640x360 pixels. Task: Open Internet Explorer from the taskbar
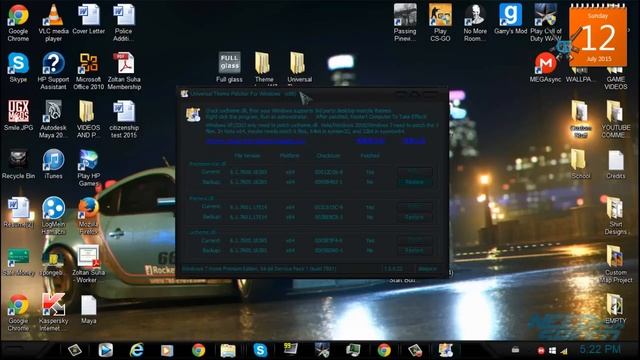tap(136, 350)
